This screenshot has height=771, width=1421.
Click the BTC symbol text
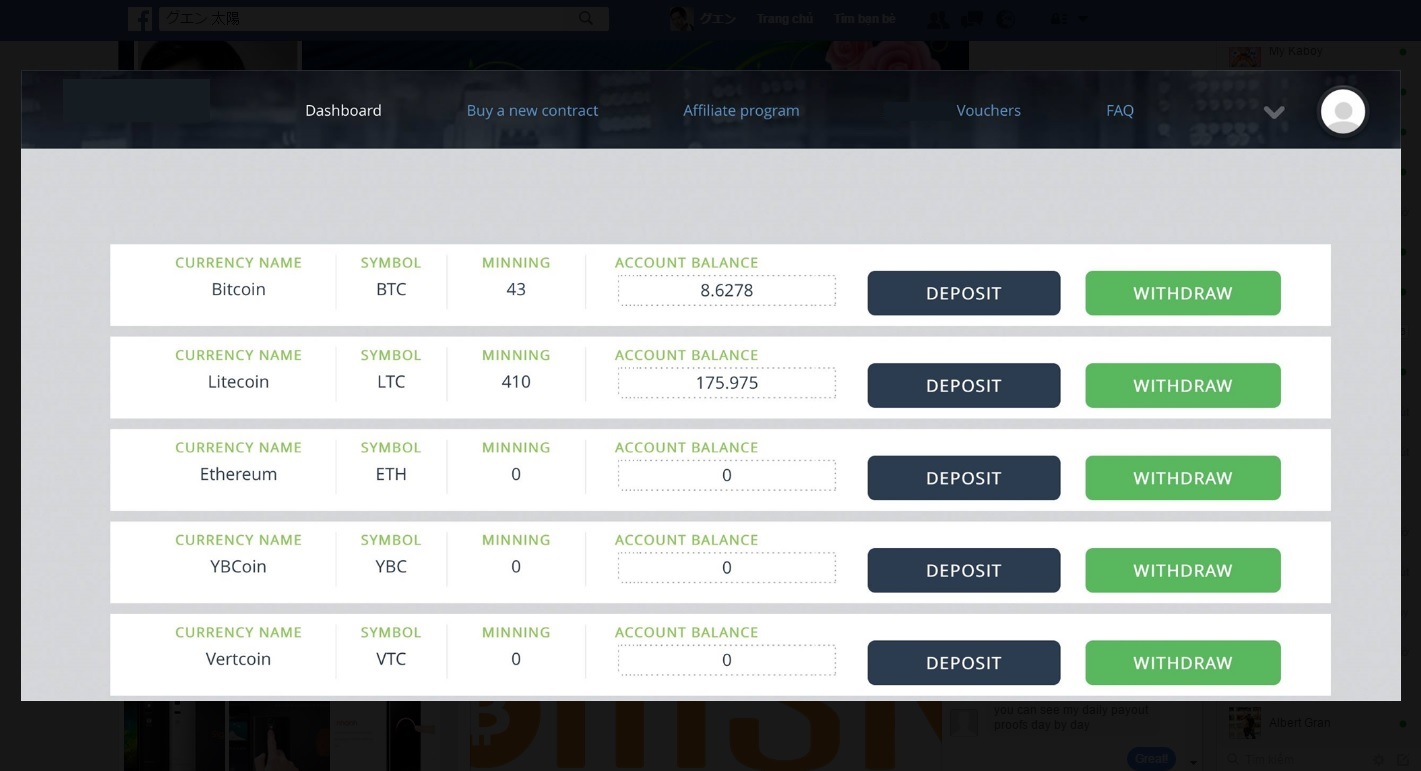(x=391, y=289)
